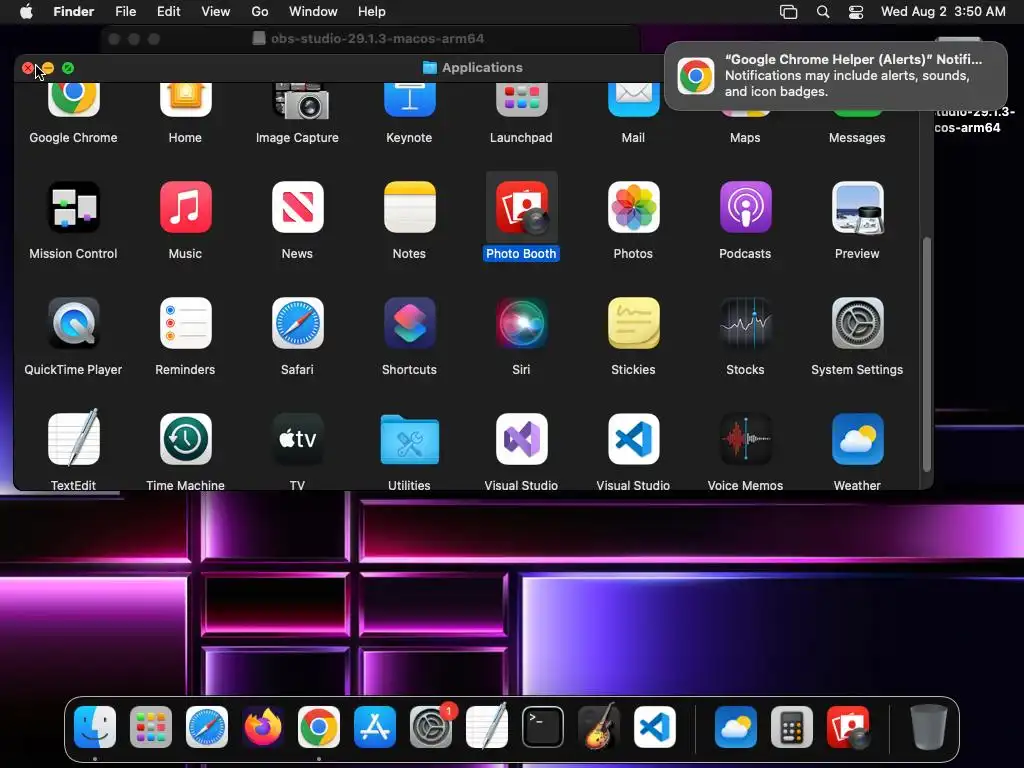
Task: Open Spotlight search in menu bar
Action: 823,12
